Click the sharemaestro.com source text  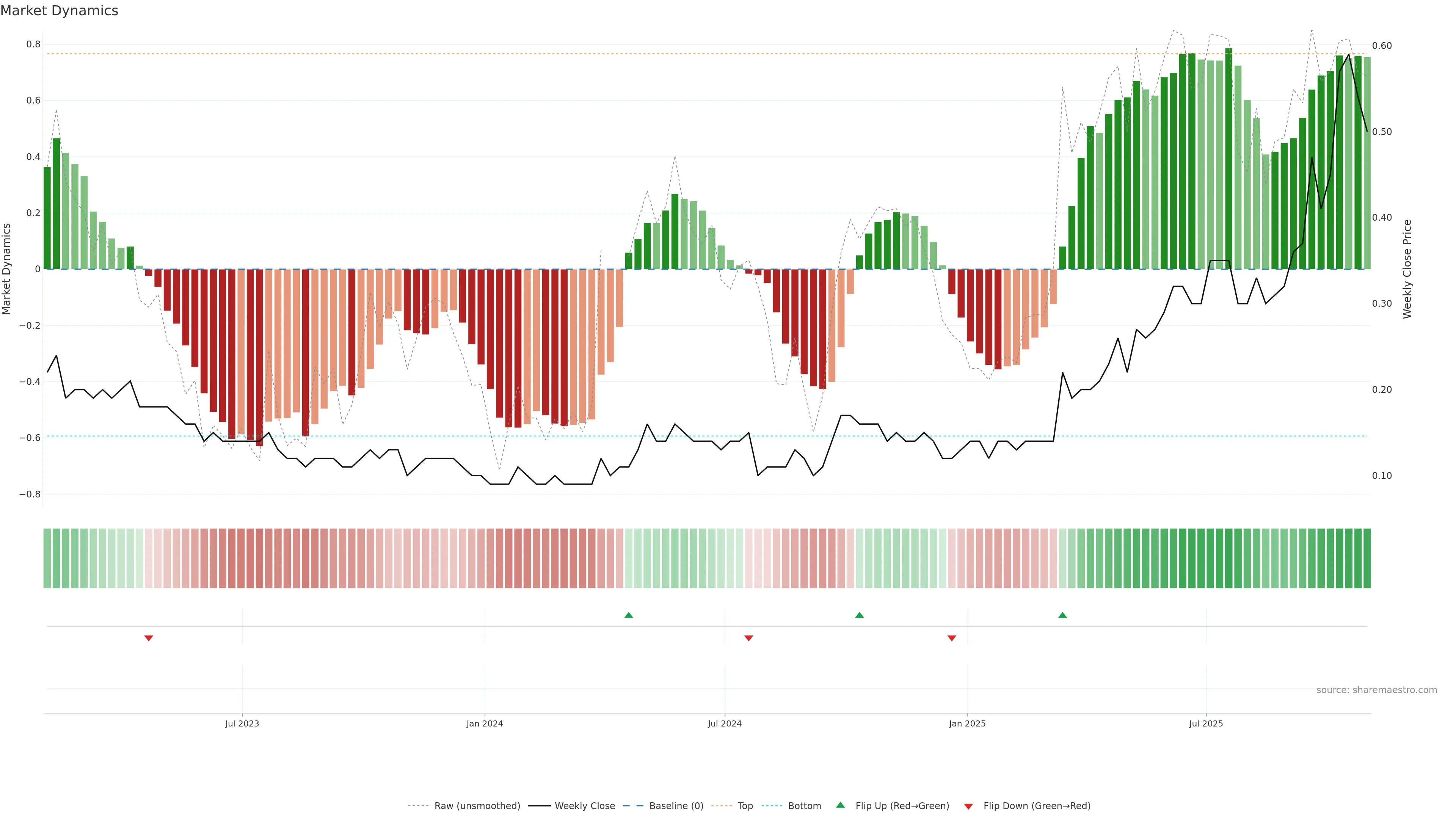1376,690
